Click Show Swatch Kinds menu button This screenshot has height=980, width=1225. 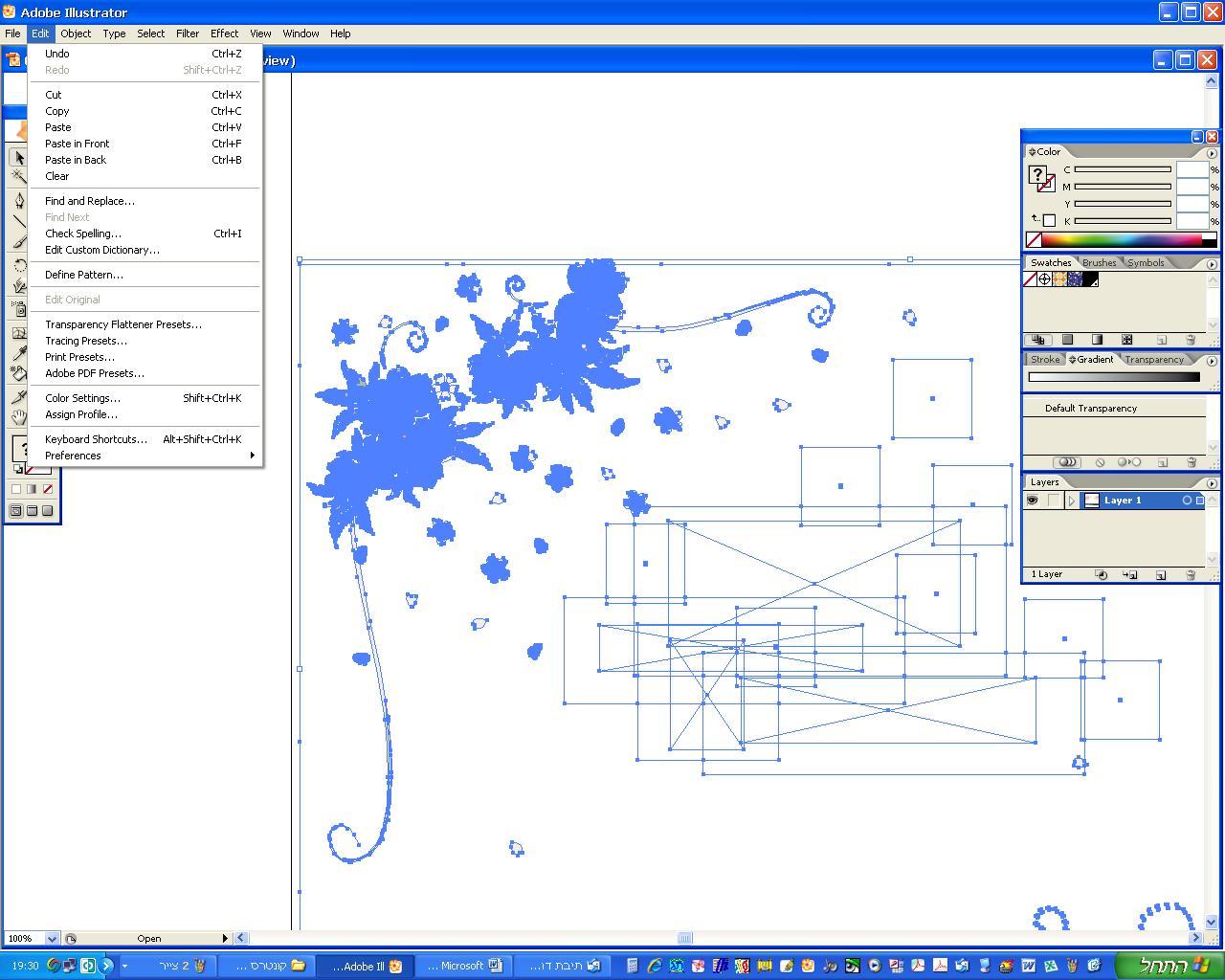[x=1037, y=340]
